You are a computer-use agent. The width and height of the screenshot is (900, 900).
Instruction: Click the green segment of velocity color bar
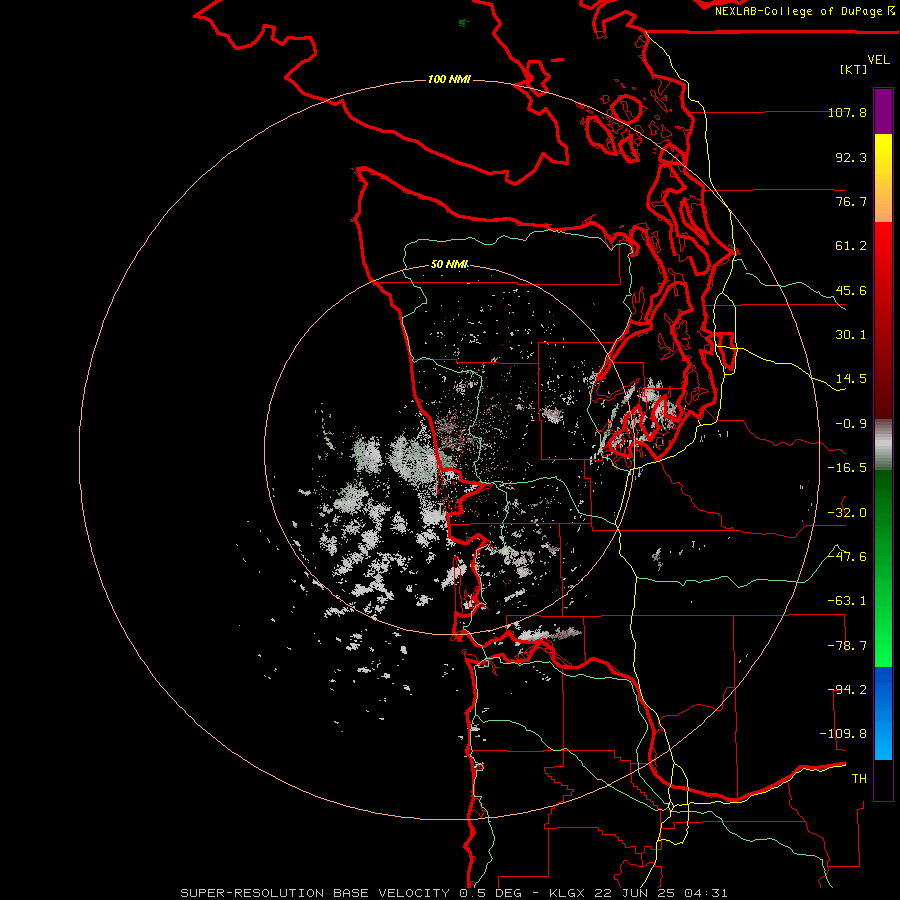(883, 568)
